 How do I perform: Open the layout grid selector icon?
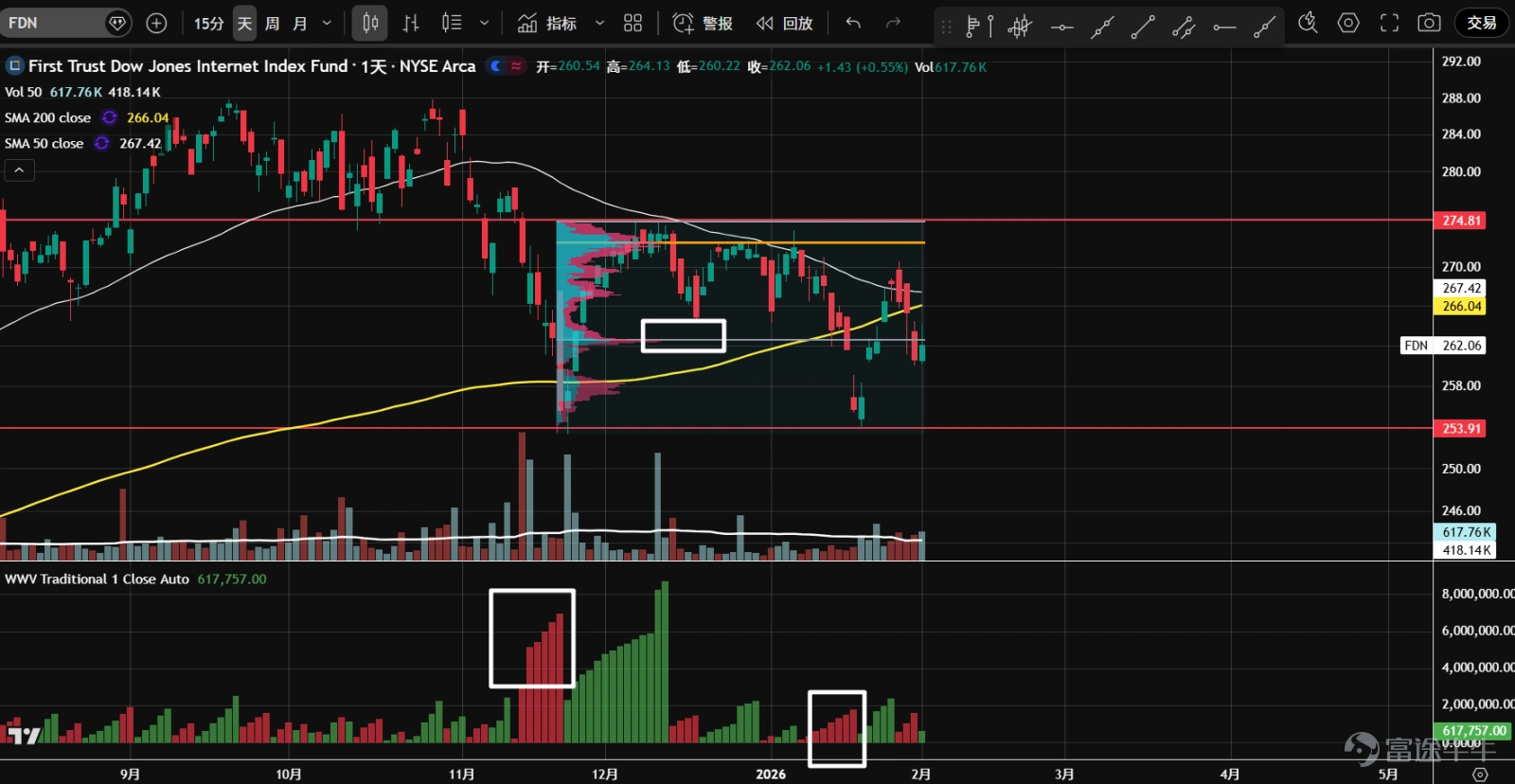tap(633, 23)
